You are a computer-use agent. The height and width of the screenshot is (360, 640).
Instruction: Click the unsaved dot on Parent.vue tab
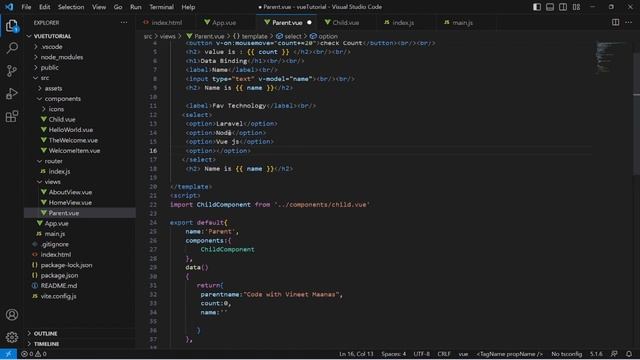point(309,22)
